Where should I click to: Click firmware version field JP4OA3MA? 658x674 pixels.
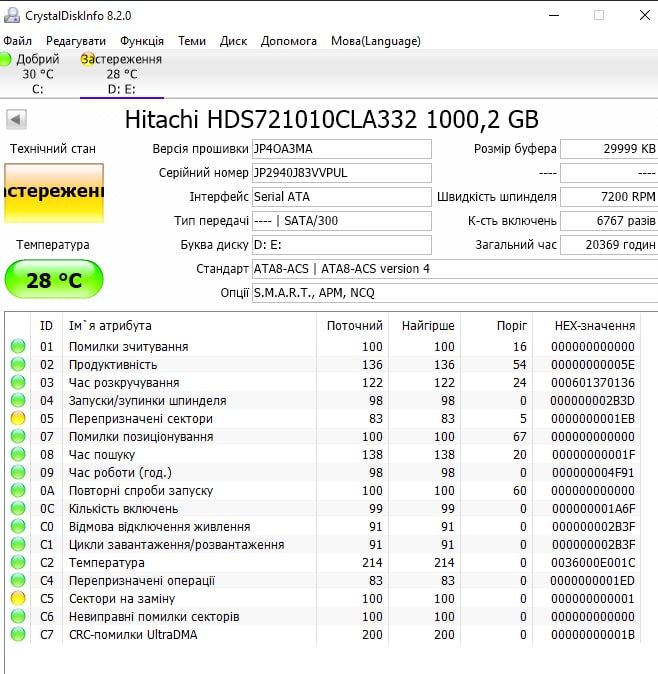[x=342, y=149]
